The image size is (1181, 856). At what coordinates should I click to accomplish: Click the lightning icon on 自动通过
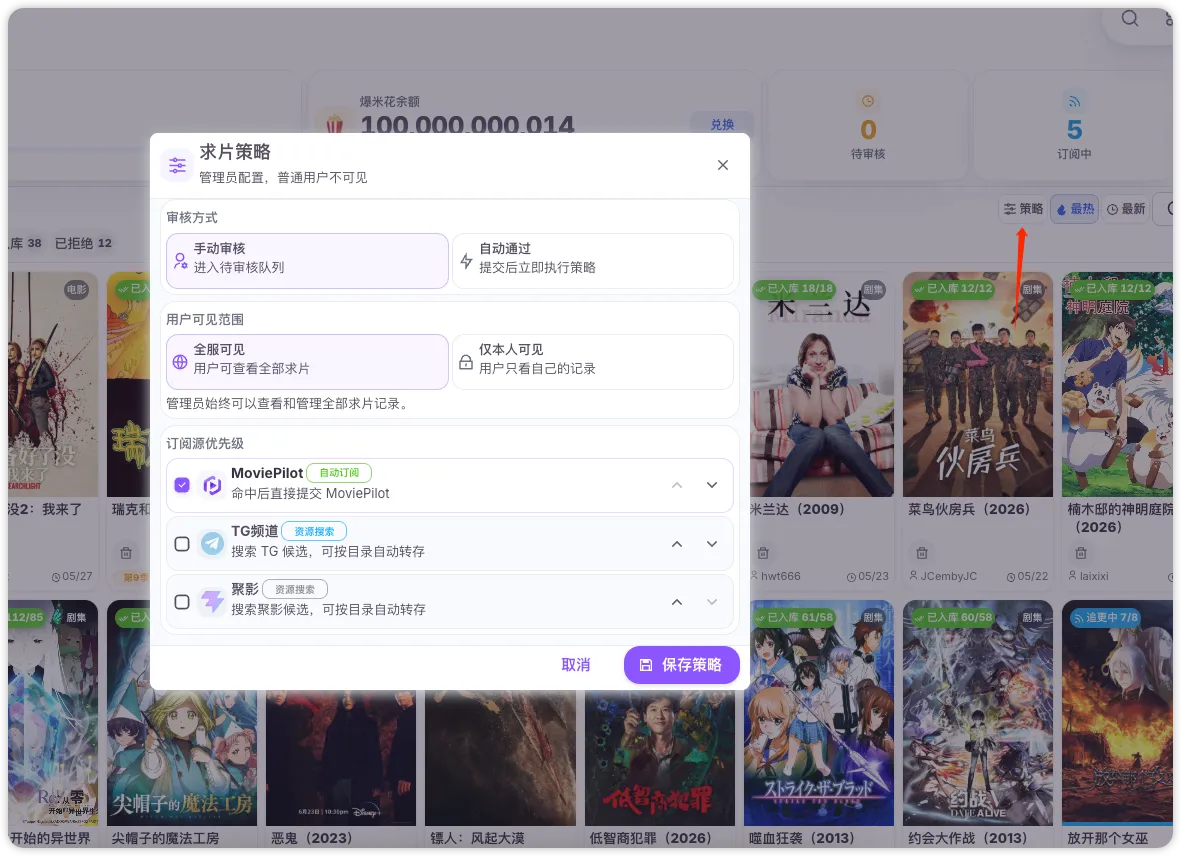coord(466,260)
